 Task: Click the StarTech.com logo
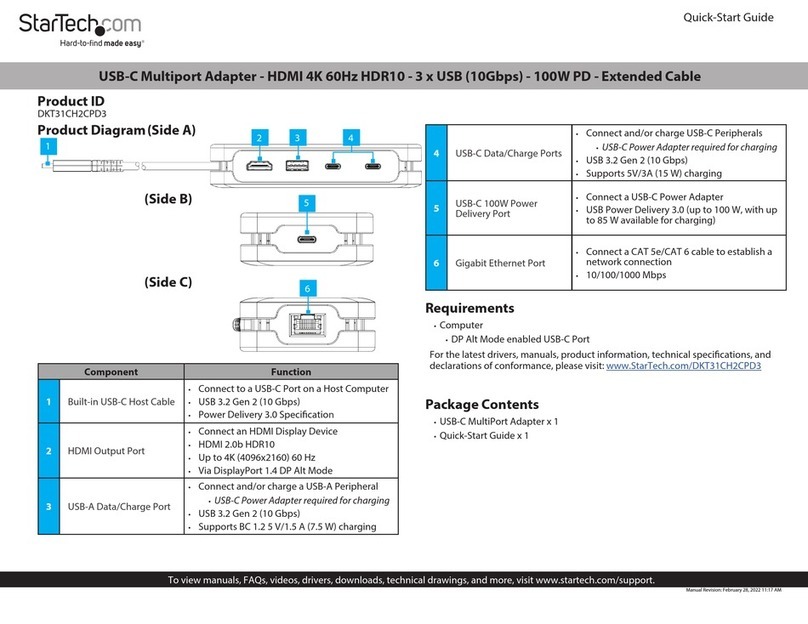click(x=80, y=30)
